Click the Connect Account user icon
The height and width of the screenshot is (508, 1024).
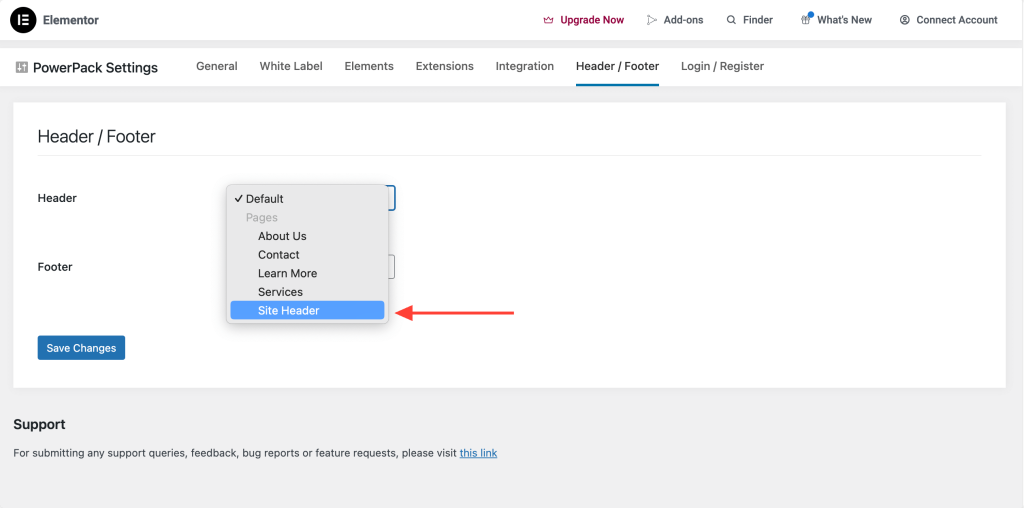coord(904,20)
